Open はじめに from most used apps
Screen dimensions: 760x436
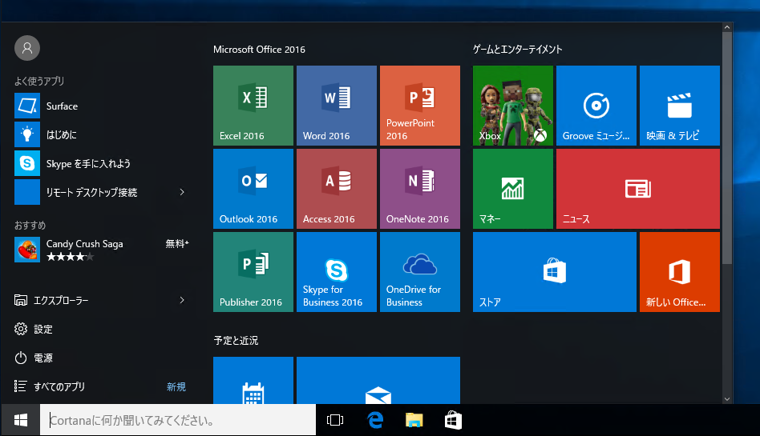pos(102,135)
